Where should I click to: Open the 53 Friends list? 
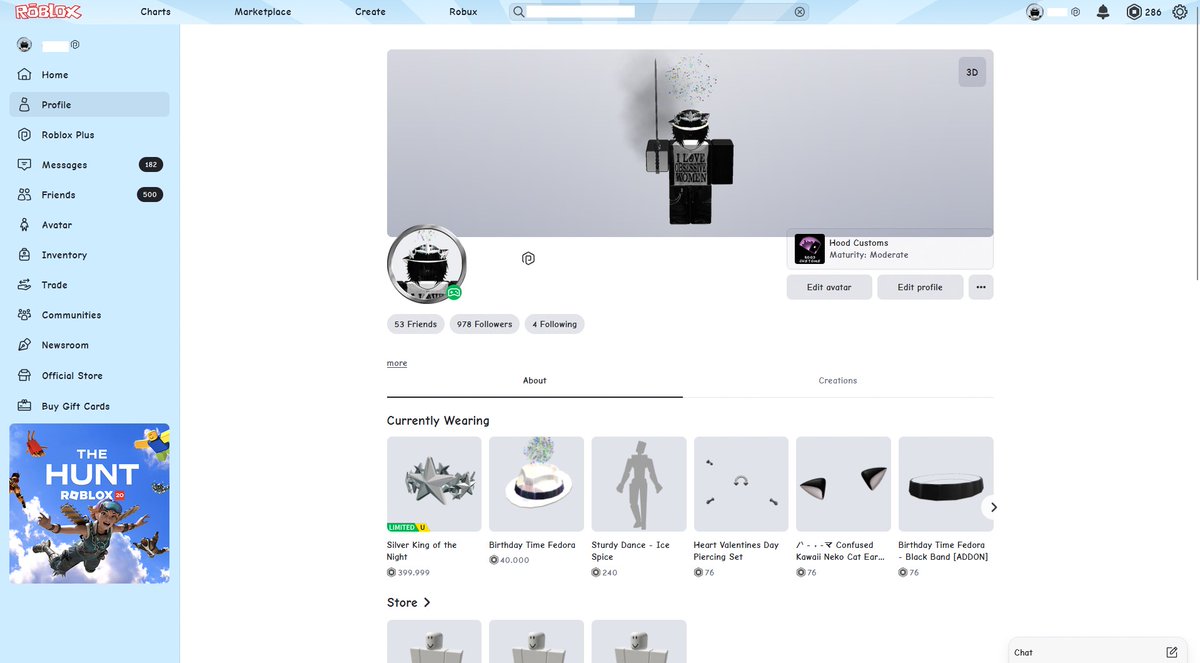415,324
